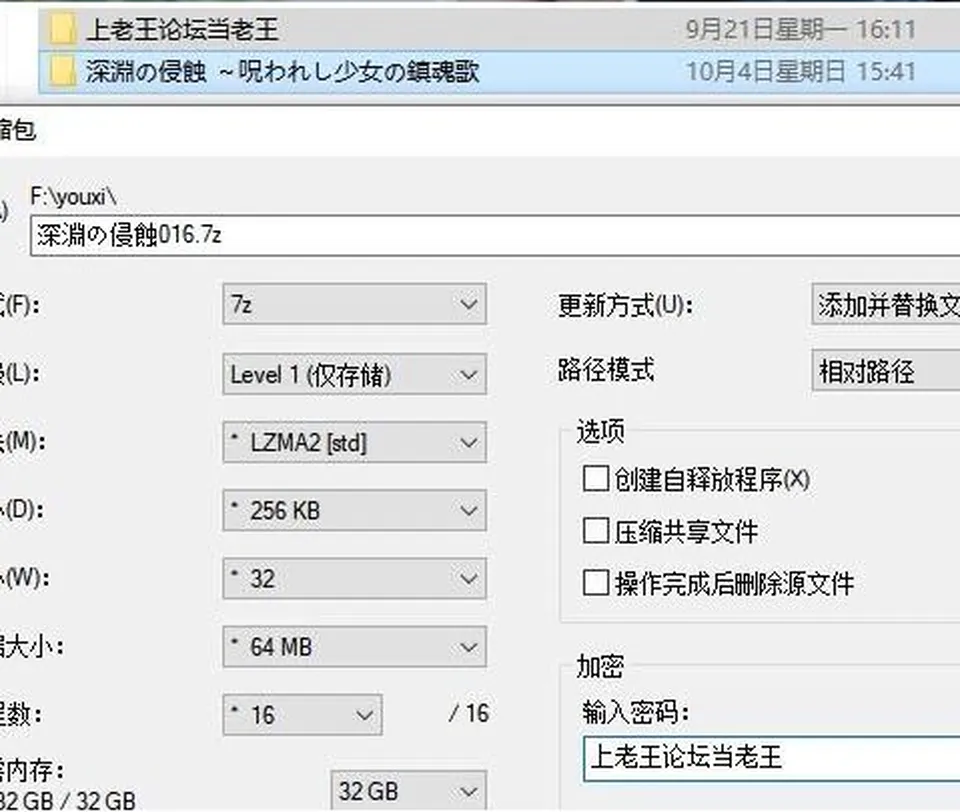Viewport: 960px width, 812px height.
Task: Click the F:\youxi\ path text
Action: (x=73, y=197)
